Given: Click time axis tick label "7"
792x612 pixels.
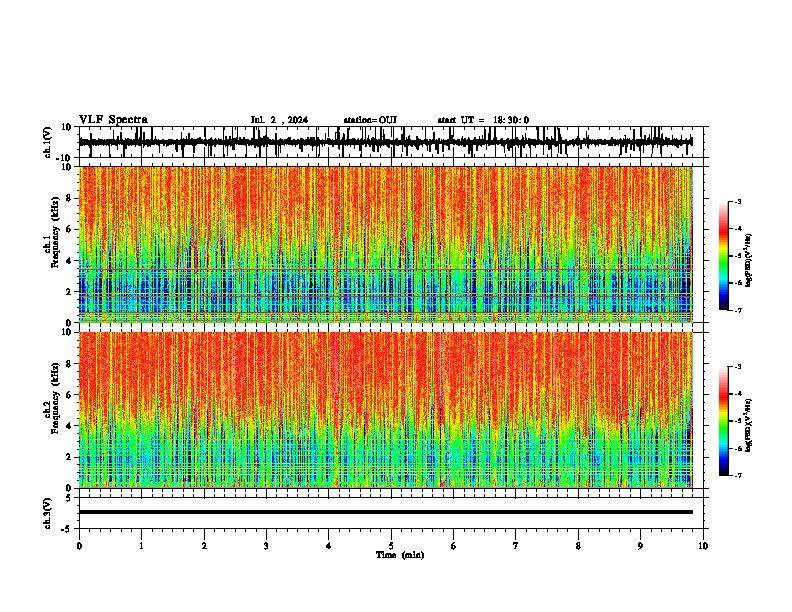Looking at the screenshot, I should coord(516,546).
